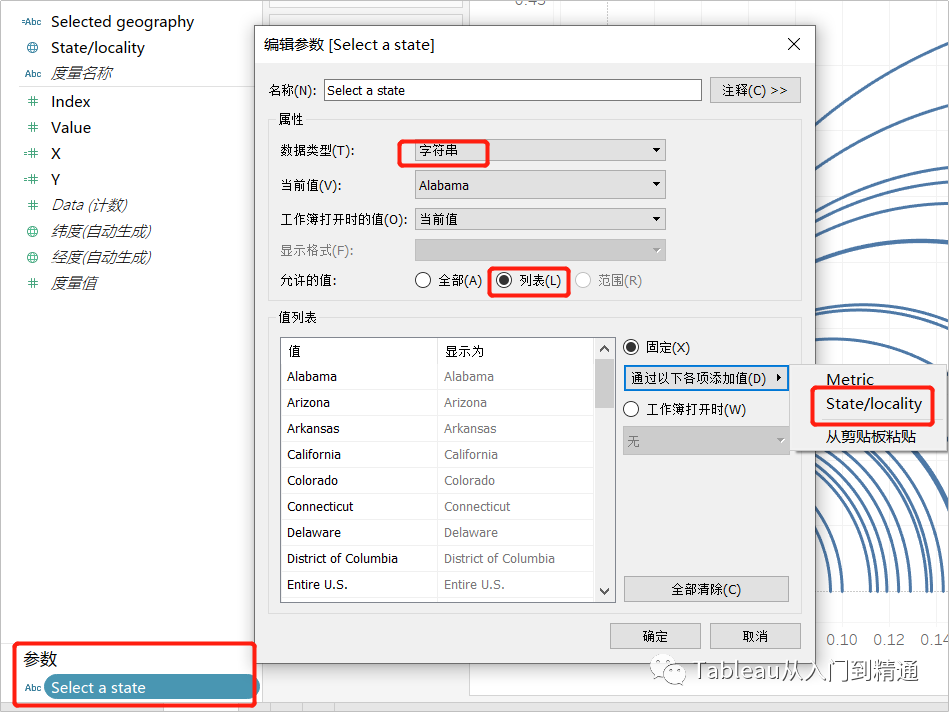Click the number icon beside Data (计数)
This screenshot has height=712, width=949.
click(33, 205)
